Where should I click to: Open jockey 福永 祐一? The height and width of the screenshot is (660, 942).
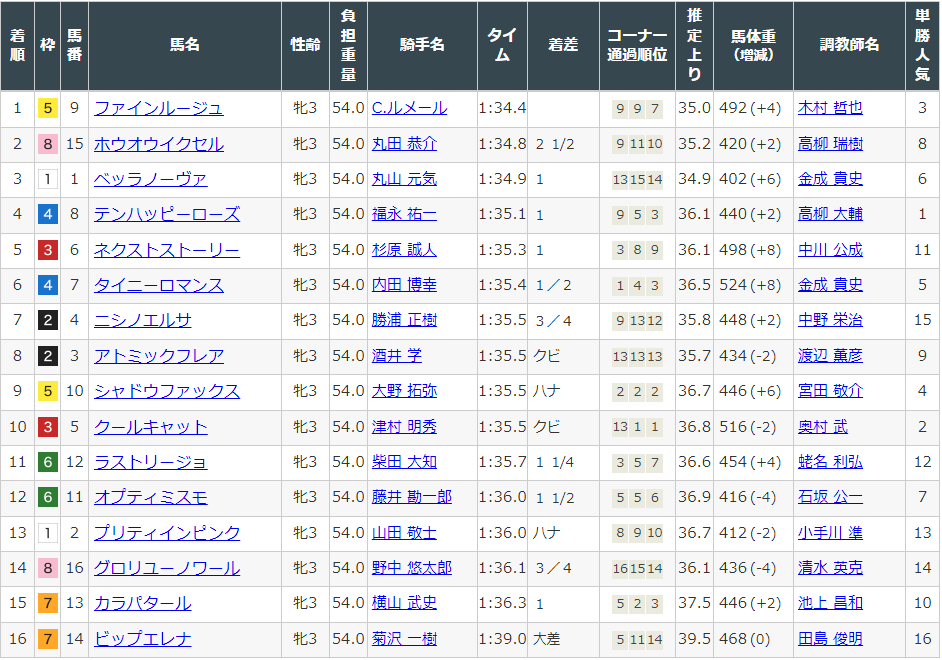404,214
